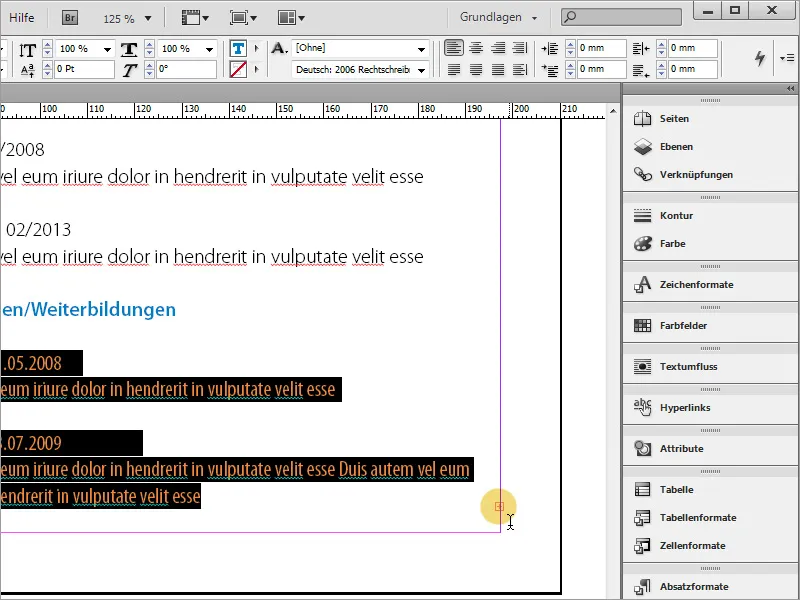
Task: Open the [Ohne] character style dropdown
Action: coord(421,49)
